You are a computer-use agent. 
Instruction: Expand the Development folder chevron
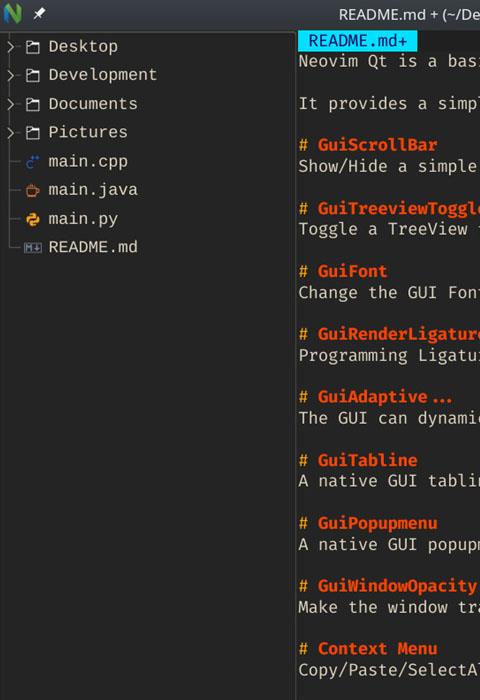pyautogui.click(x=11, y=75)
